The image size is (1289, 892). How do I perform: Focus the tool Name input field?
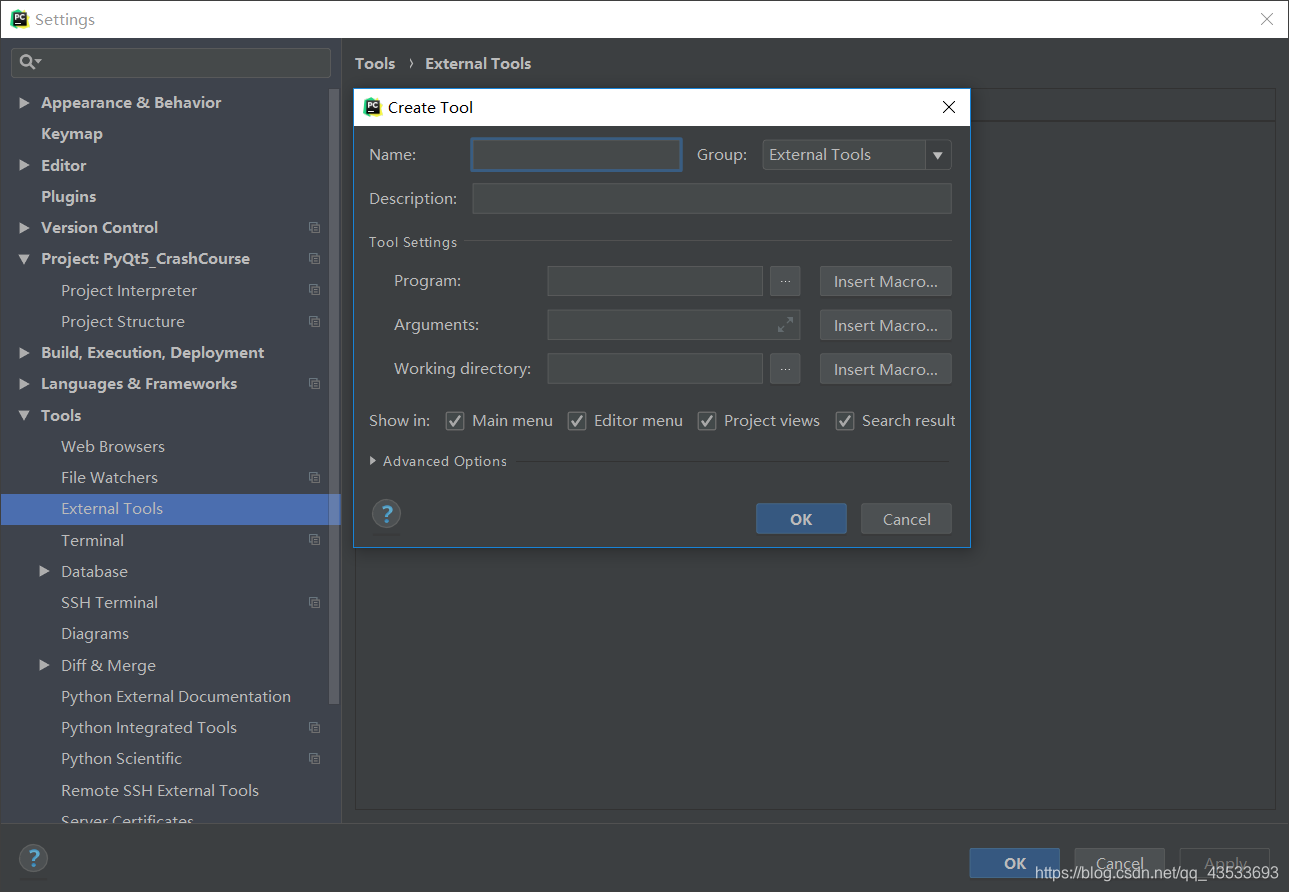577,155
